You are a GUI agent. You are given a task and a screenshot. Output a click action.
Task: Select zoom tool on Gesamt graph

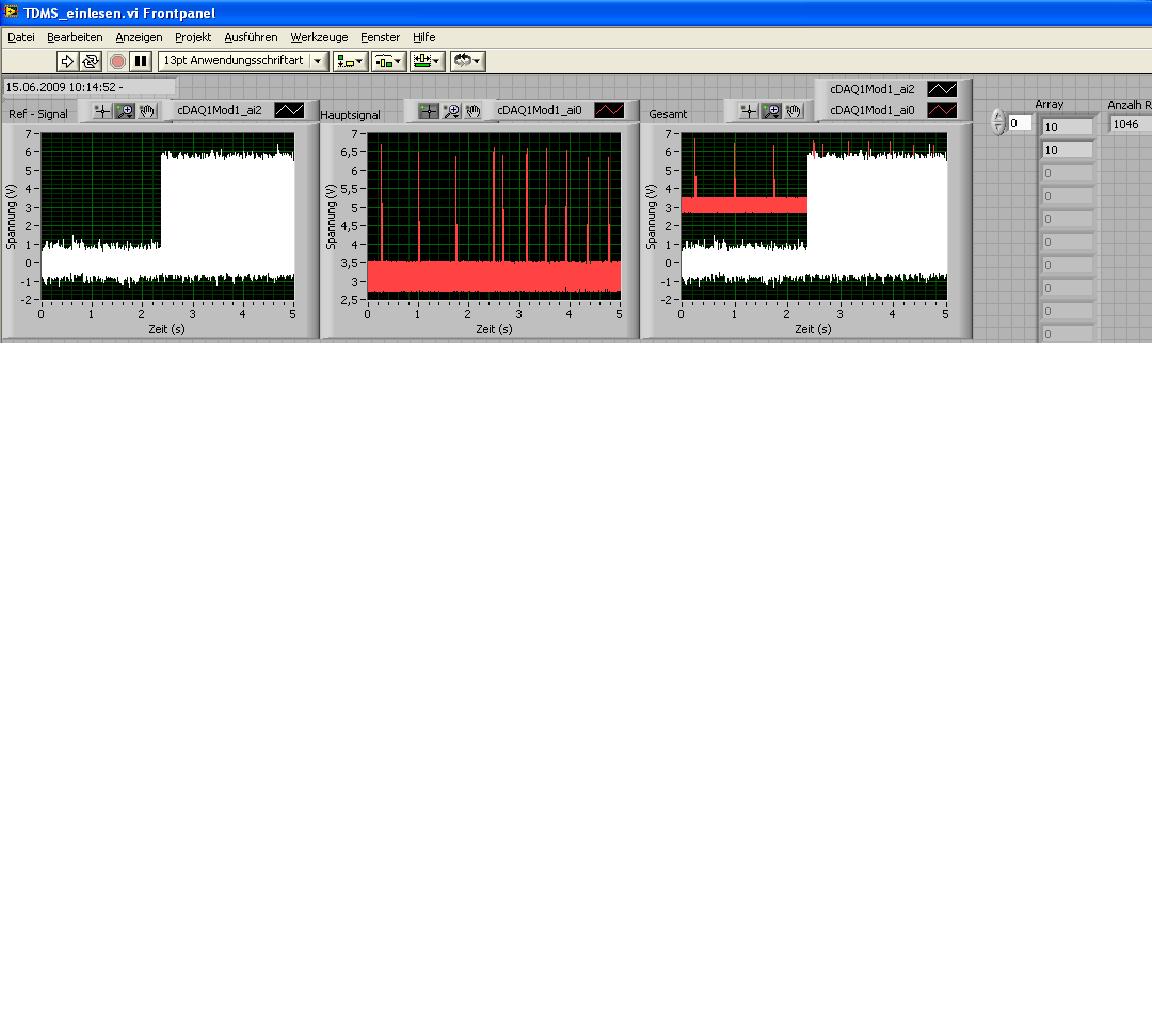pos(771,111)
